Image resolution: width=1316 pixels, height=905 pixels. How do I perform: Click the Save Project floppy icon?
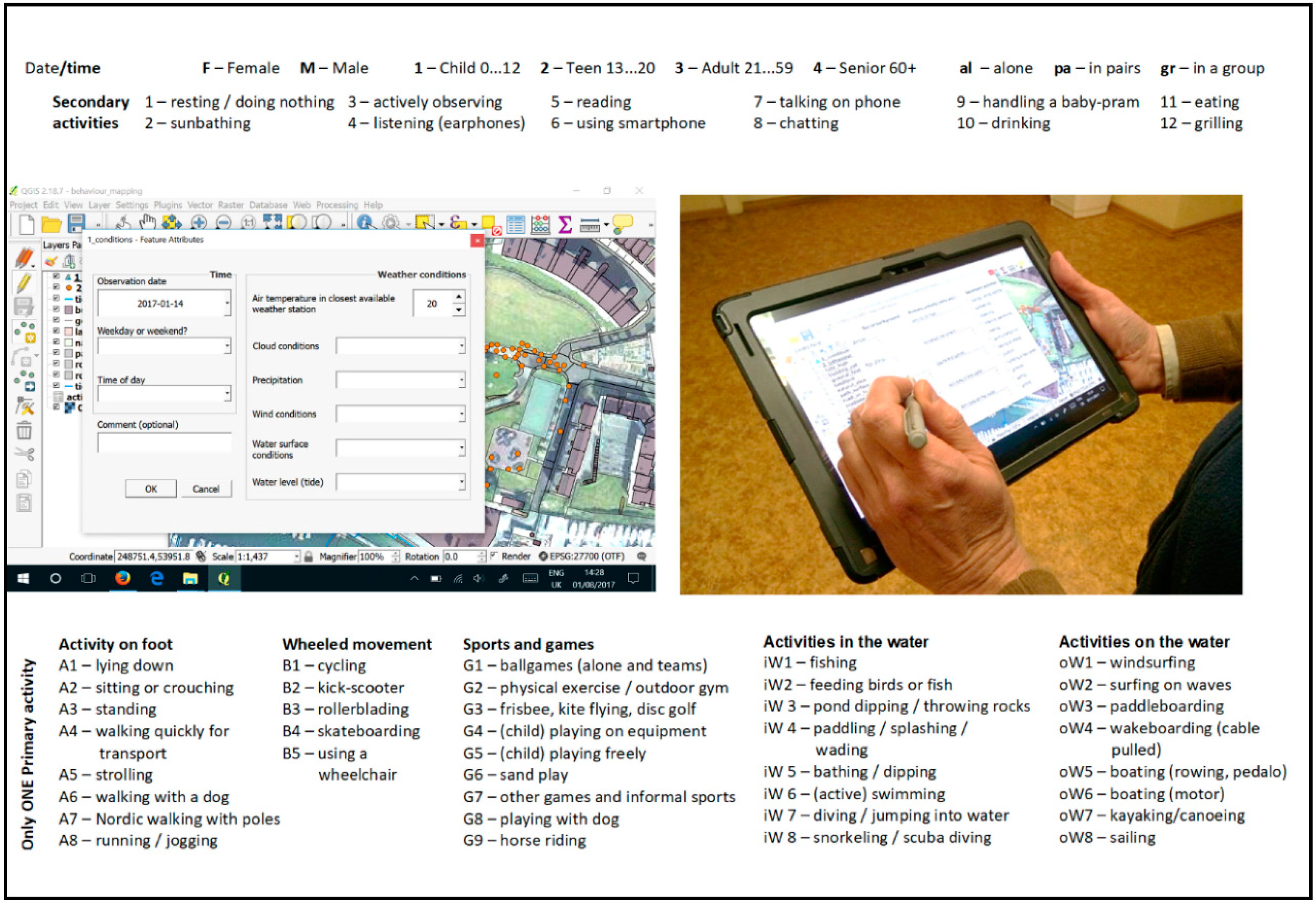76,224
